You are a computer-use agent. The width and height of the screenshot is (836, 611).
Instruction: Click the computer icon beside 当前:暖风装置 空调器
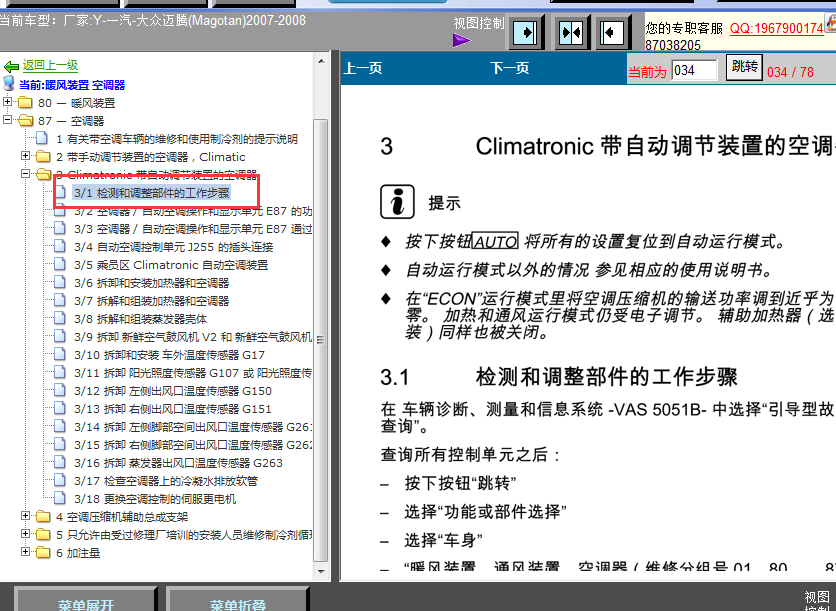click(x=9, y=84)
